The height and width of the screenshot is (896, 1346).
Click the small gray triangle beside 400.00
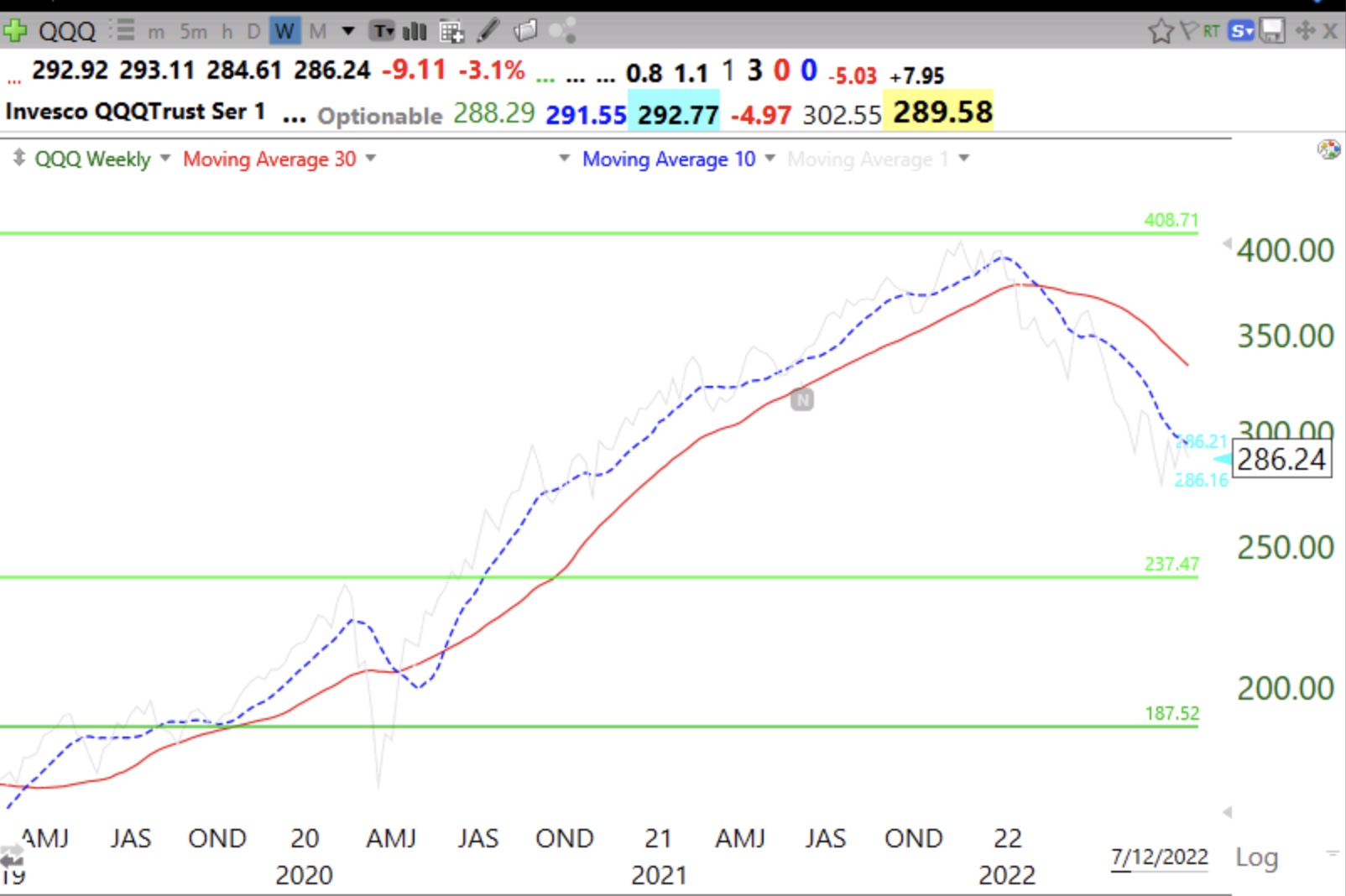pos(1228,244)
